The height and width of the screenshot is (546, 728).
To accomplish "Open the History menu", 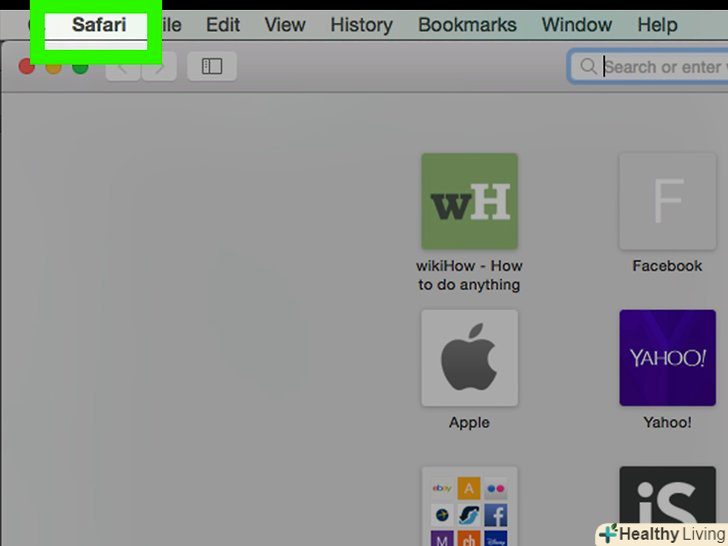I will [361, 25].
